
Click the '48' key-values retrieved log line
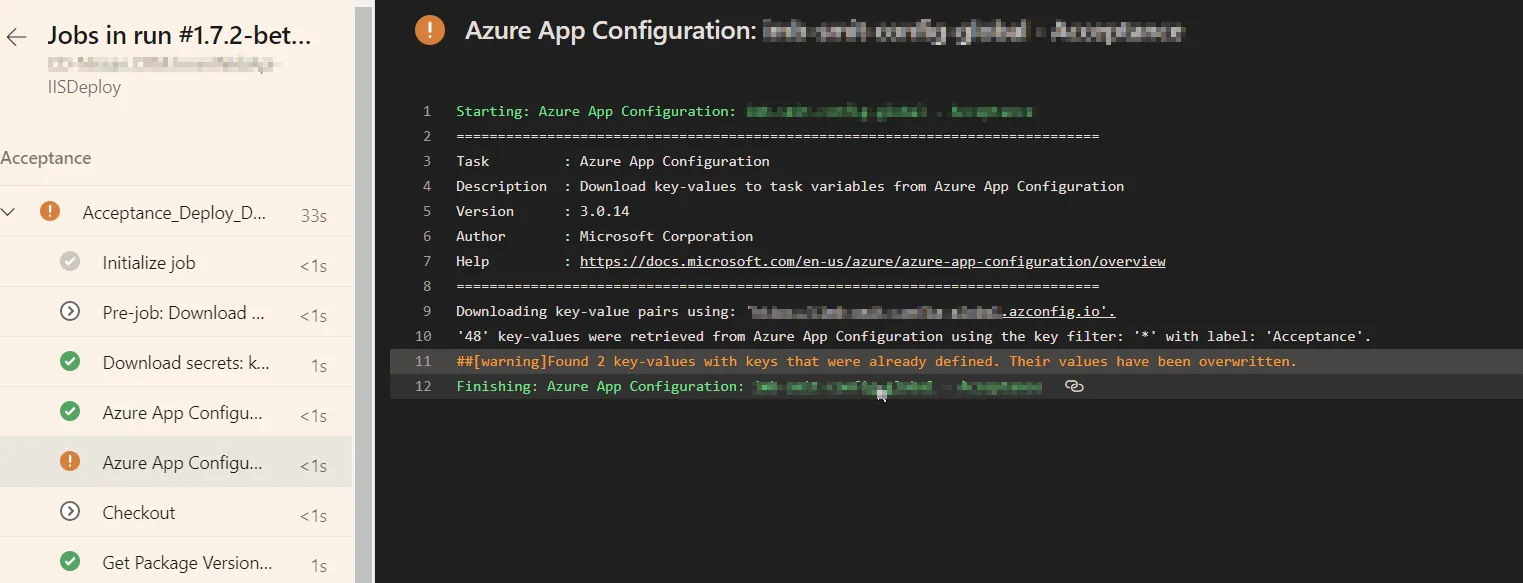pos(956,336)
